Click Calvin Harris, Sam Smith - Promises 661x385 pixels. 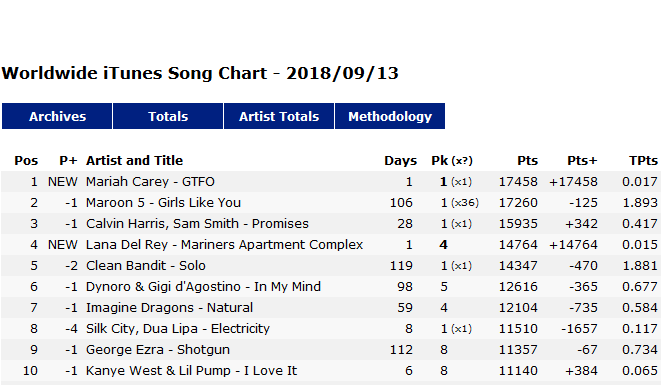click(197, 223)
